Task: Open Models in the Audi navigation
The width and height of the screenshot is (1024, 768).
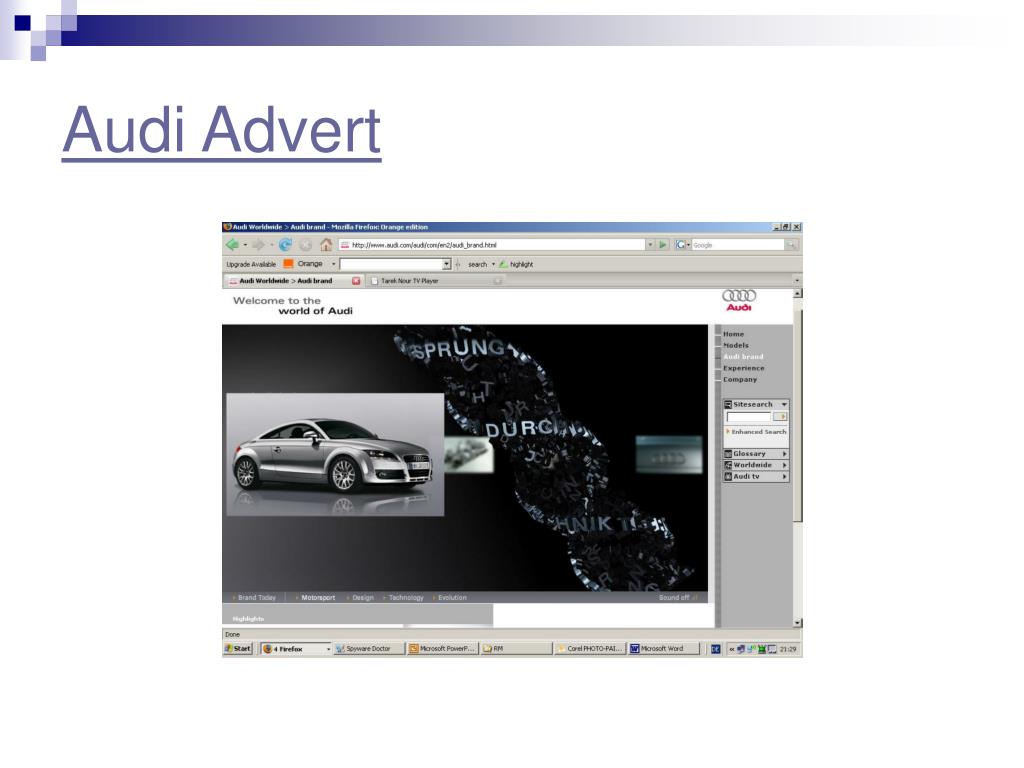Action: tap(735, 345)
